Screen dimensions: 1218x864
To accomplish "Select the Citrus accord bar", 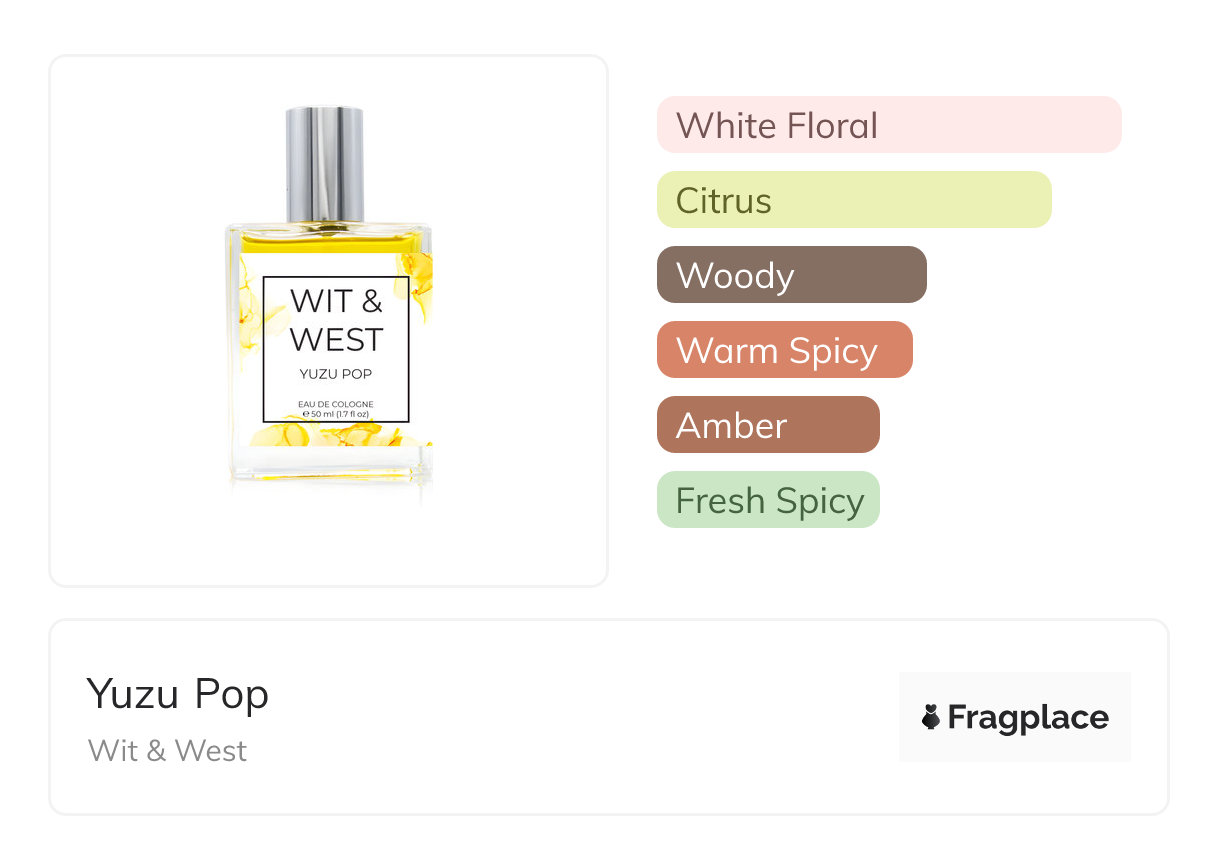I will click(853, 200).
